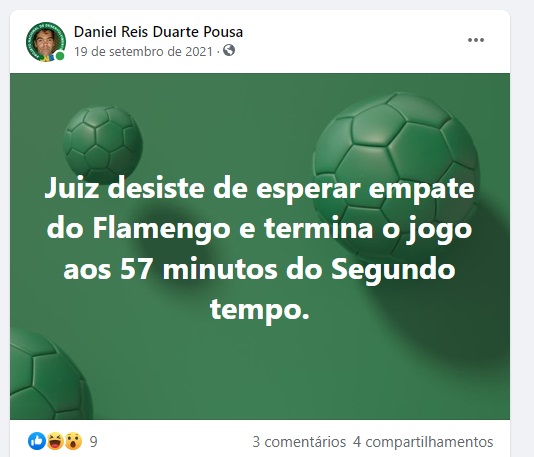534x457 pixels.
Task: Open the reactions count 9
Action: coord(94,442)
